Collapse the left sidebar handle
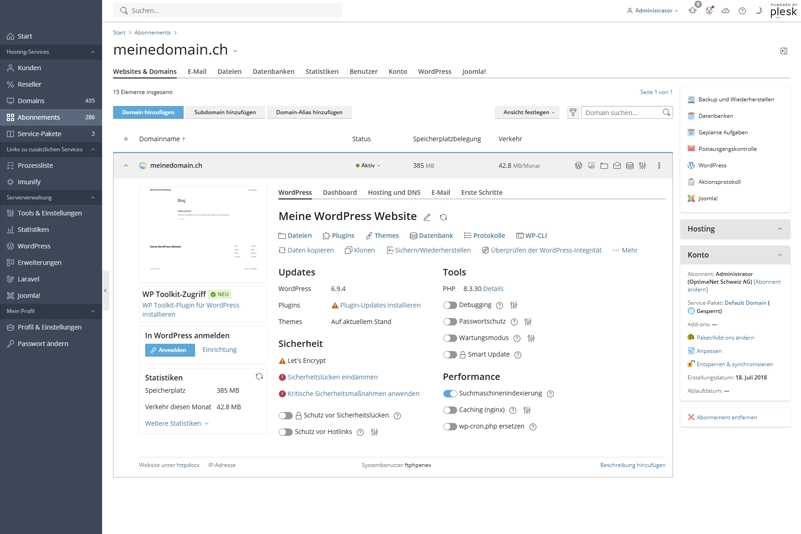The width and height of the screenshot is (801, 534). (105, 290)
